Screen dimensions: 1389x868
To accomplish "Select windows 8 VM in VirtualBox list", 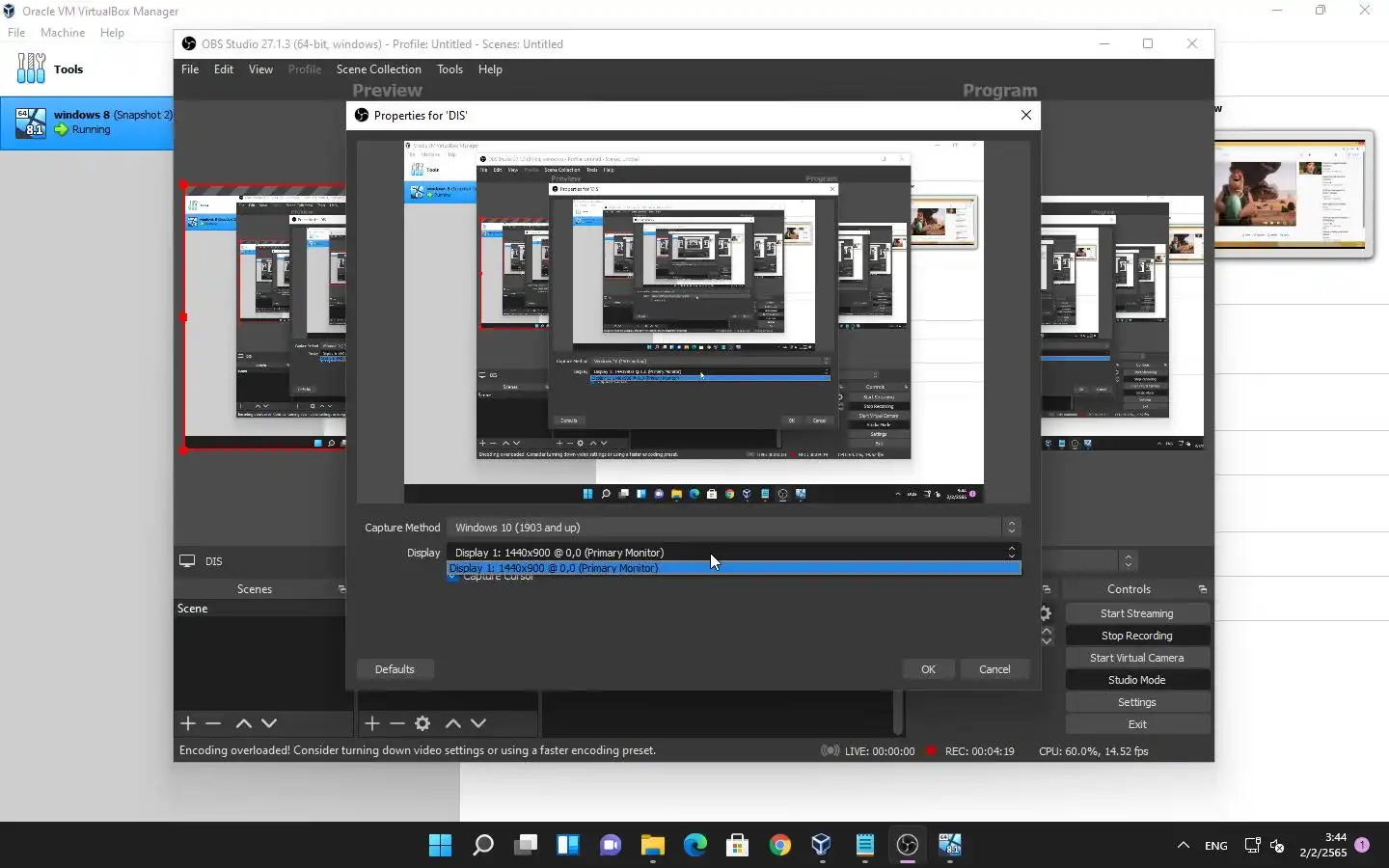I will click(x=87, y=122).
